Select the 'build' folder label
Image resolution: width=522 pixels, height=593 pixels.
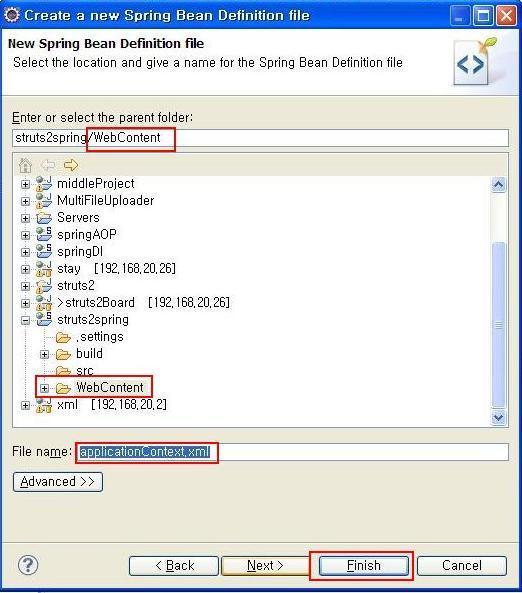pyautogui.click(x=89, y=354)
